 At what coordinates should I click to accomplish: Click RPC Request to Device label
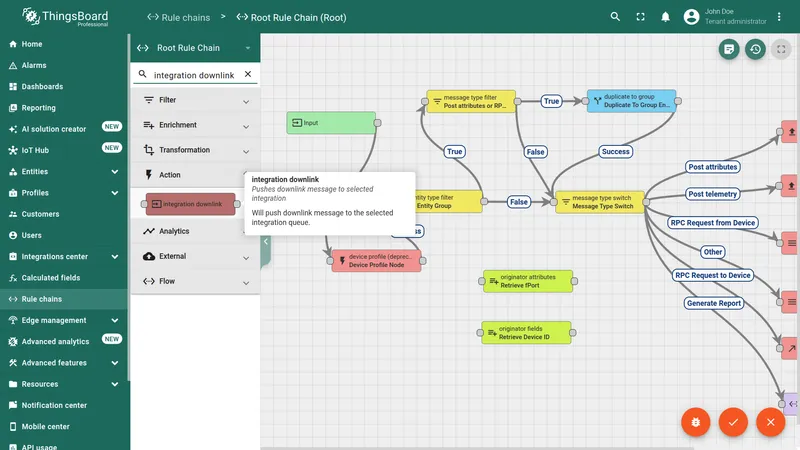click(713, 275)
